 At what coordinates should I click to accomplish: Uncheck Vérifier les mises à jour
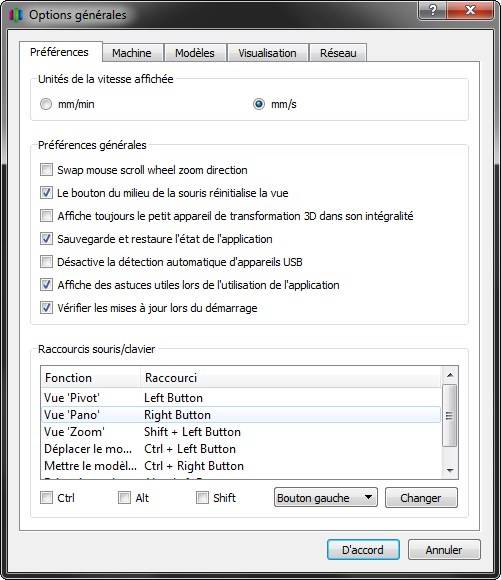pyautogui.click(x=46, y=308)
